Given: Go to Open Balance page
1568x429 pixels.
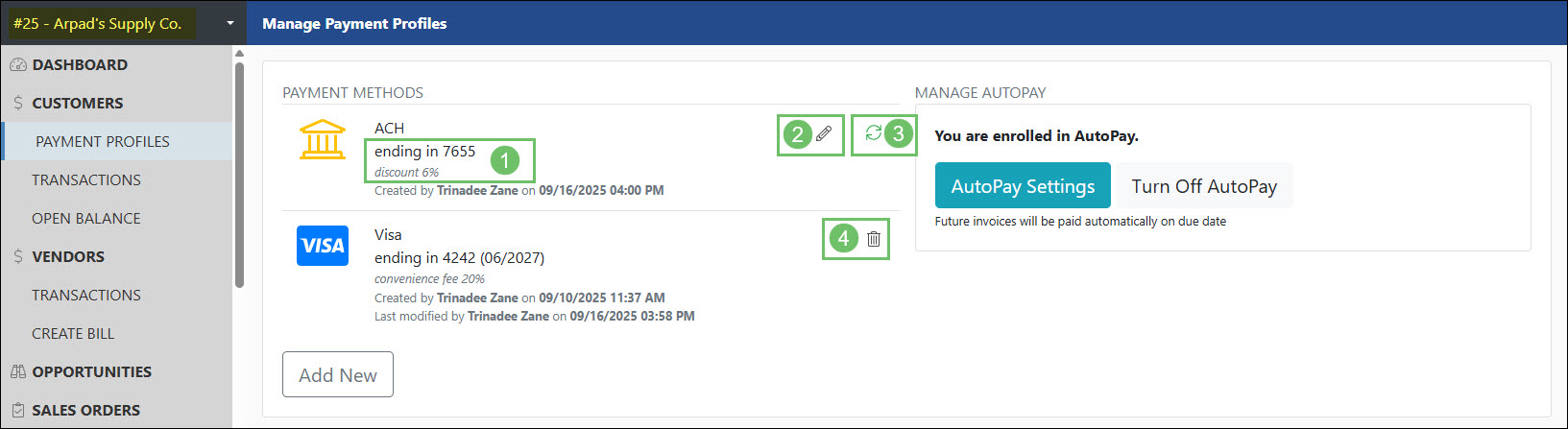Looking at the screenshot, I should [85, 218].
